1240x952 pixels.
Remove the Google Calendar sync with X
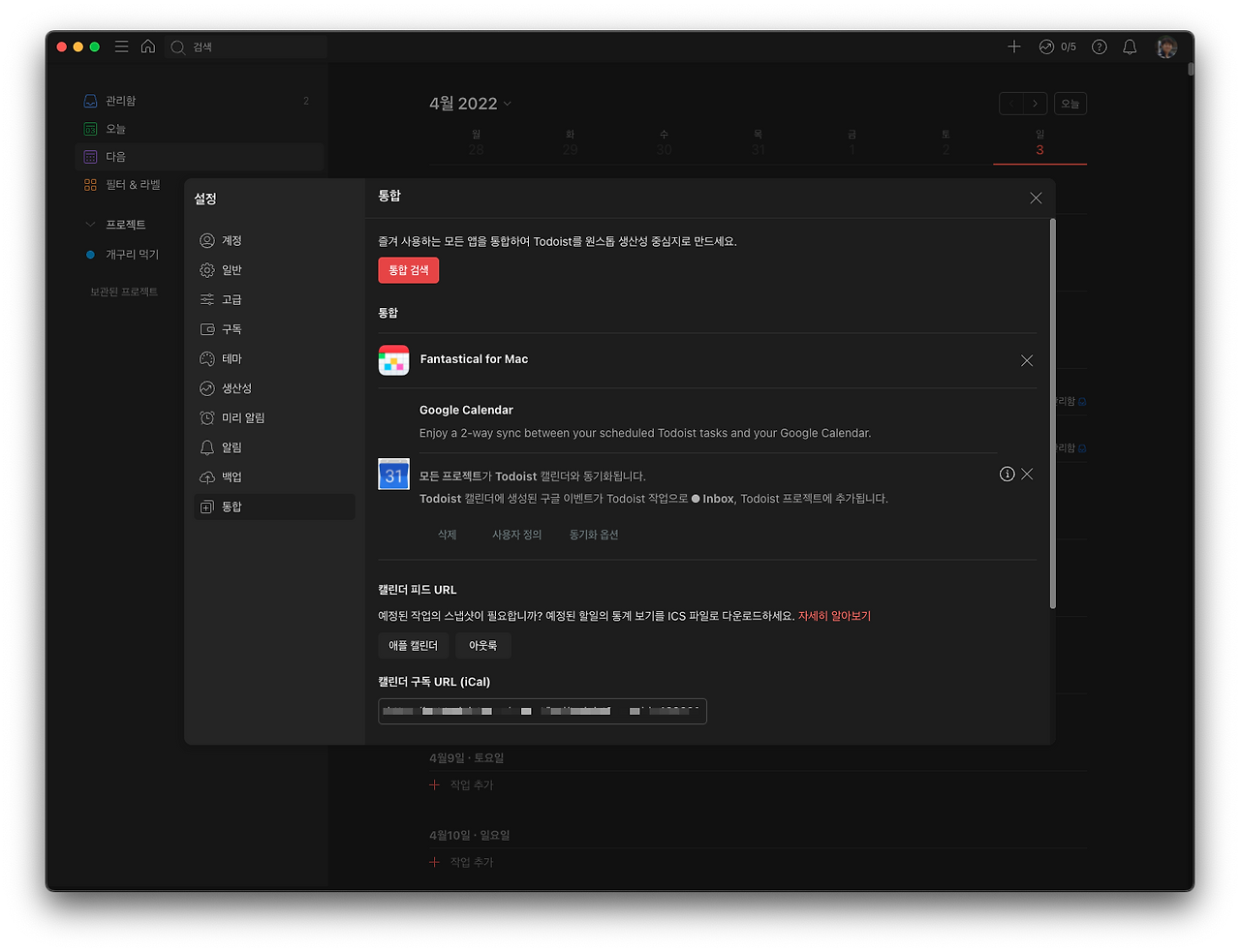(x=1027, y=474)
